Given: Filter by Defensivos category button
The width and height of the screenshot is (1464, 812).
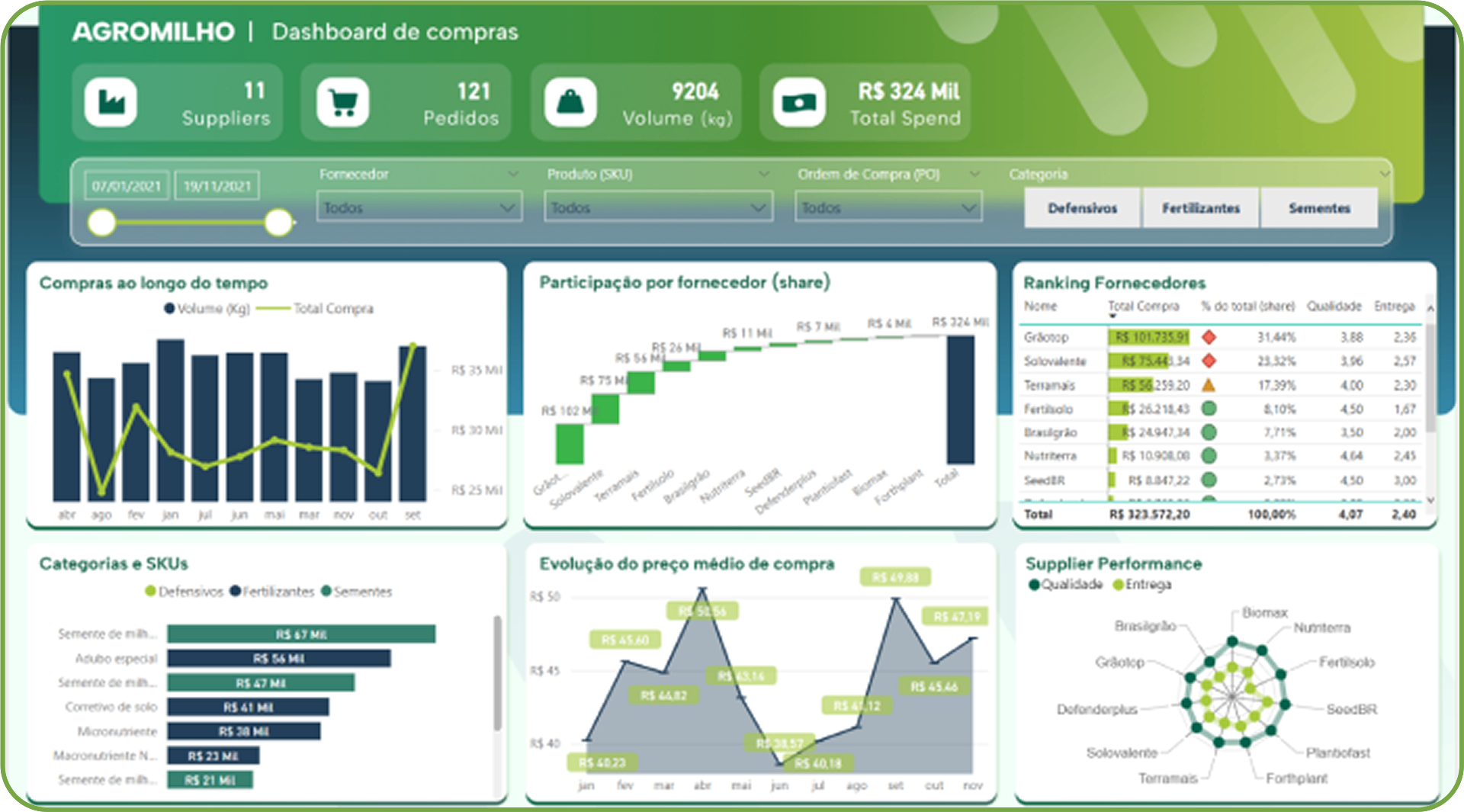Looking at the screenshot, I should (1082, 208).
